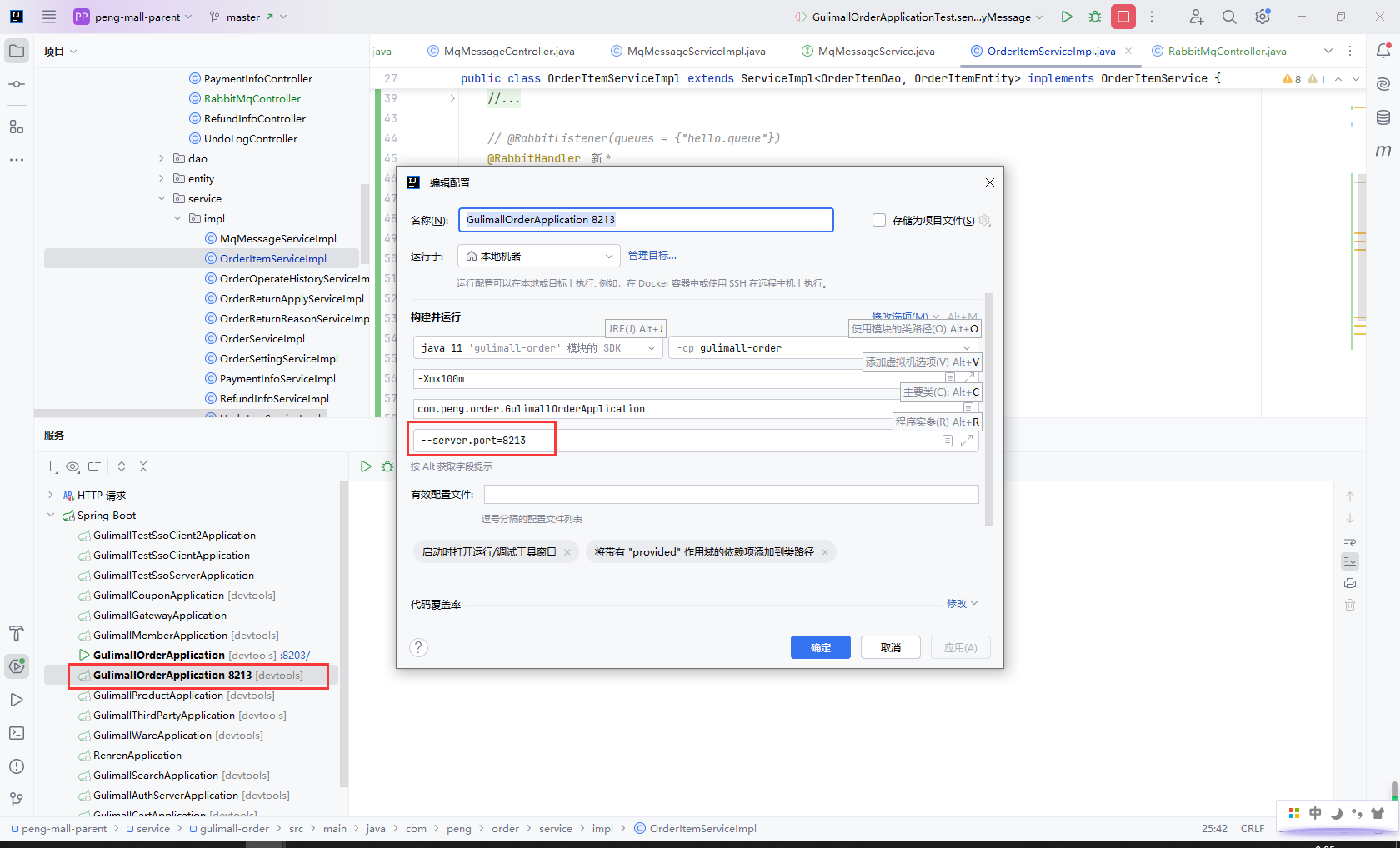Show the Project tool window folder icon
This screenshot has height=848, width=1400.
click(x=17, y=51)
